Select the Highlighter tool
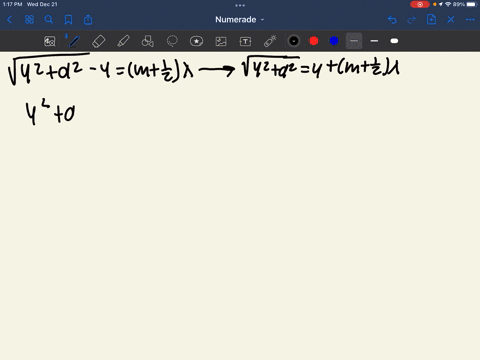 [123, 41]
